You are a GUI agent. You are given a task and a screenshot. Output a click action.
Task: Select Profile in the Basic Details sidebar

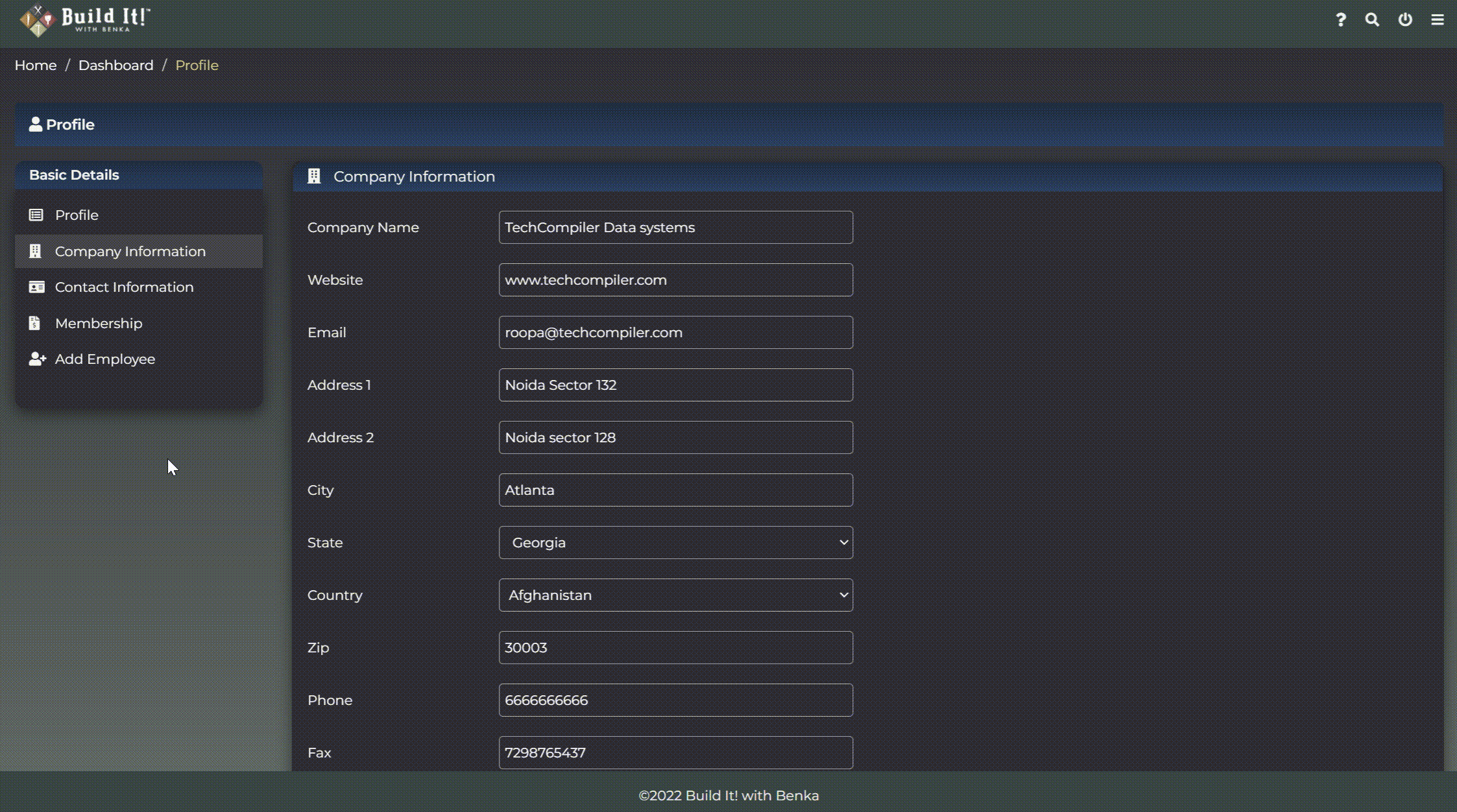click(76, 215)
